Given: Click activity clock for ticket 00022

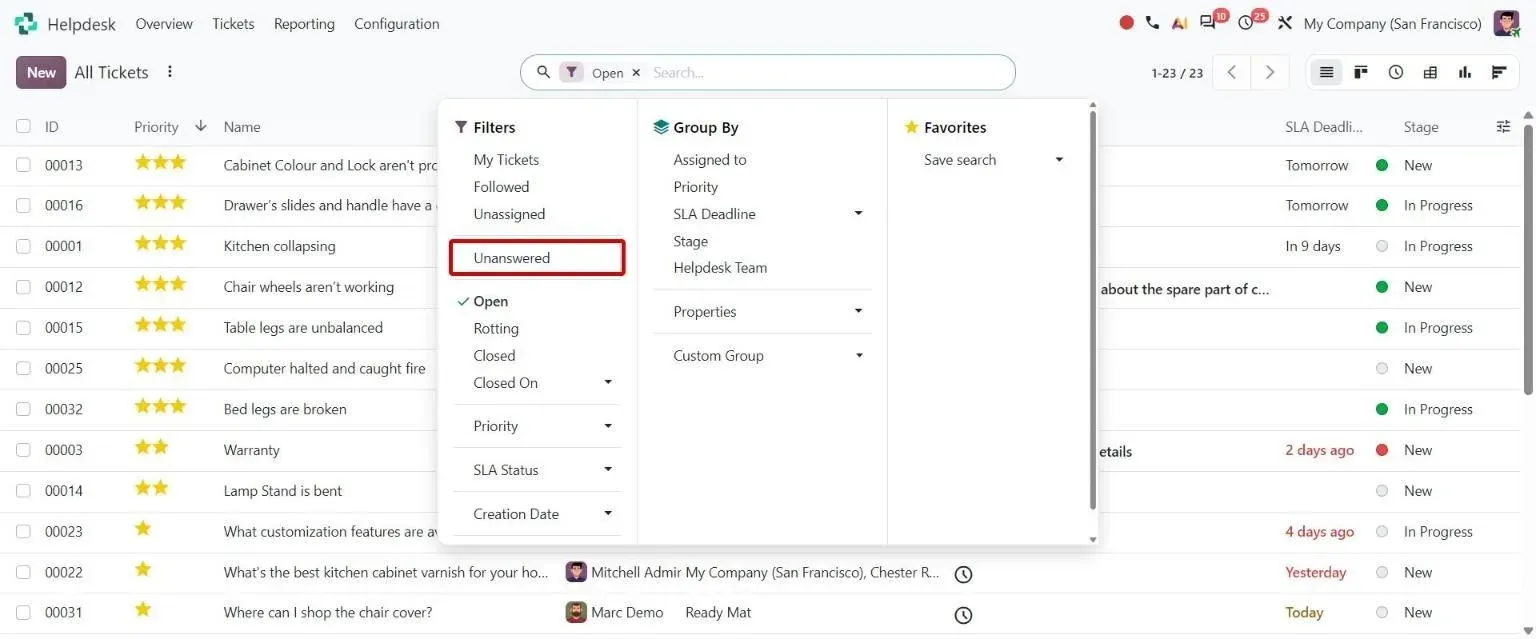Looking at the screenshot, I should tap(963, 574).
